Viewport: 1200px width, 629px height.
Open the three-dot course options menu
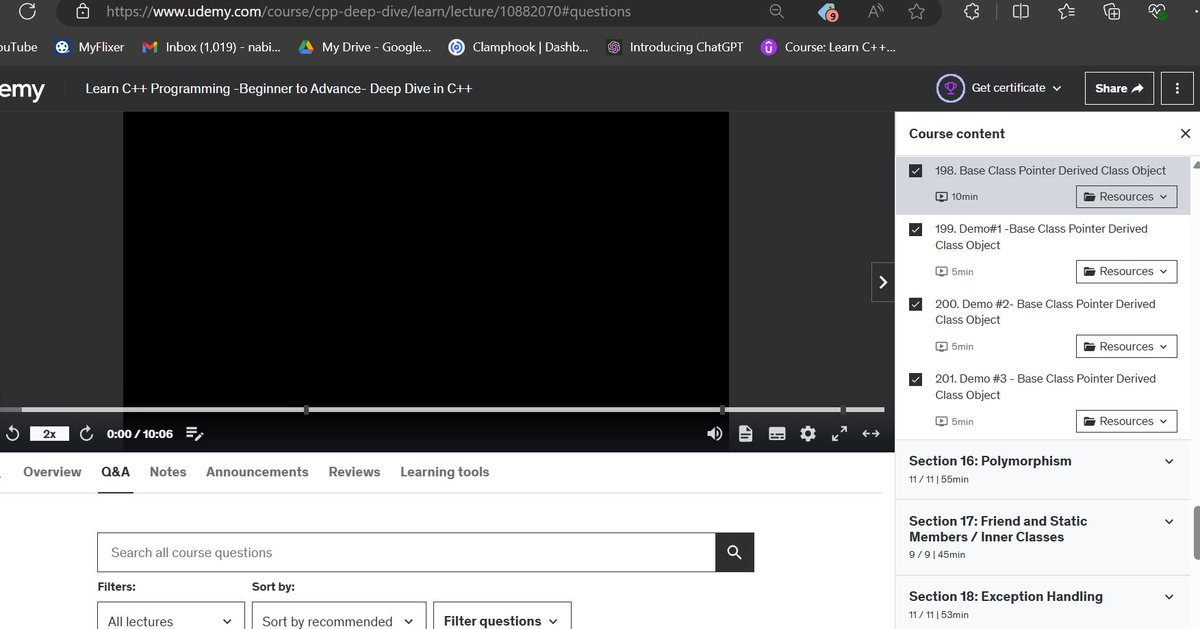[x=1177, y=88]
